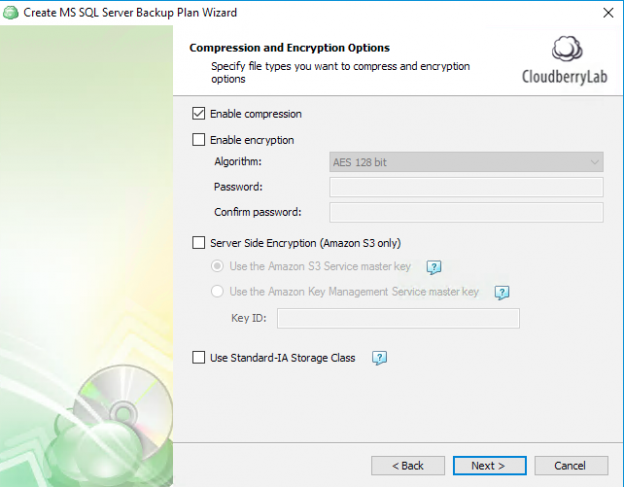Screen dimensions: 624x487
Task: Click the CloudberryLab cloud logo
Action: [567, 51]
